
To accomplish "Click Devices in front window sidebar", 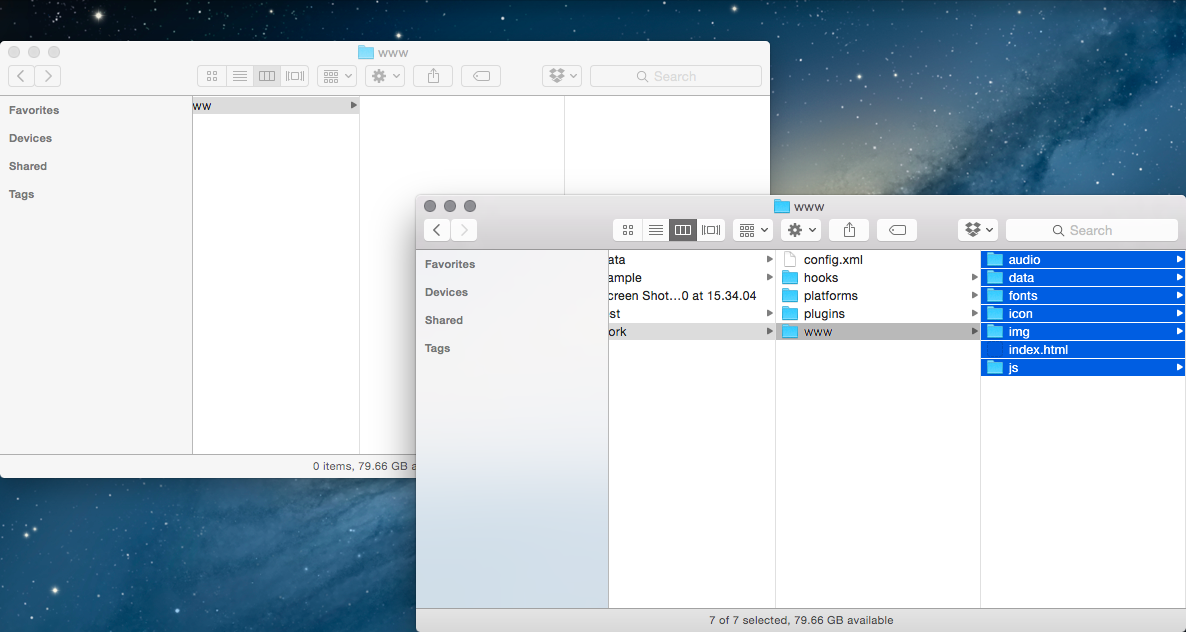I will point(446,292).
